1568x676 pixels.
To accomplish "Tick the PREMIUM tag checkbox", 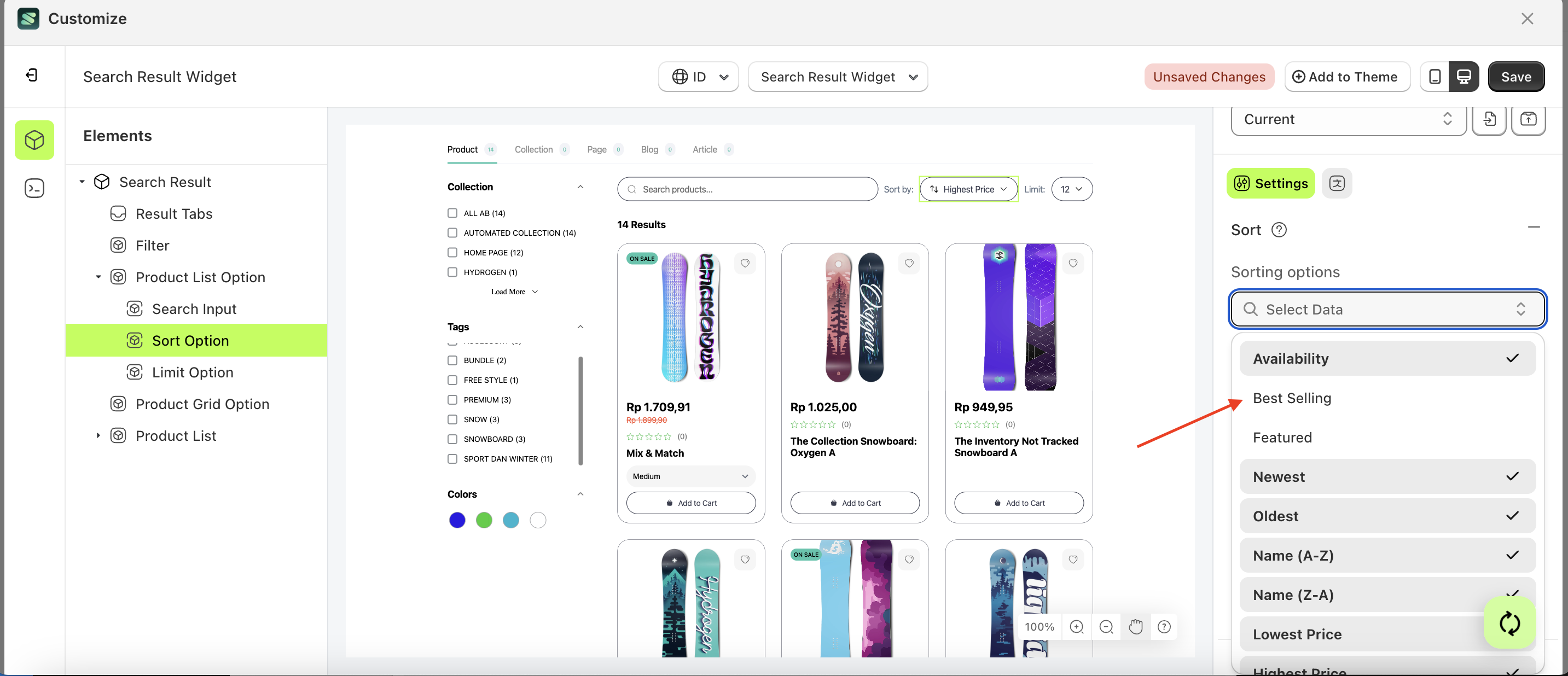I will [x=452, y=400].
